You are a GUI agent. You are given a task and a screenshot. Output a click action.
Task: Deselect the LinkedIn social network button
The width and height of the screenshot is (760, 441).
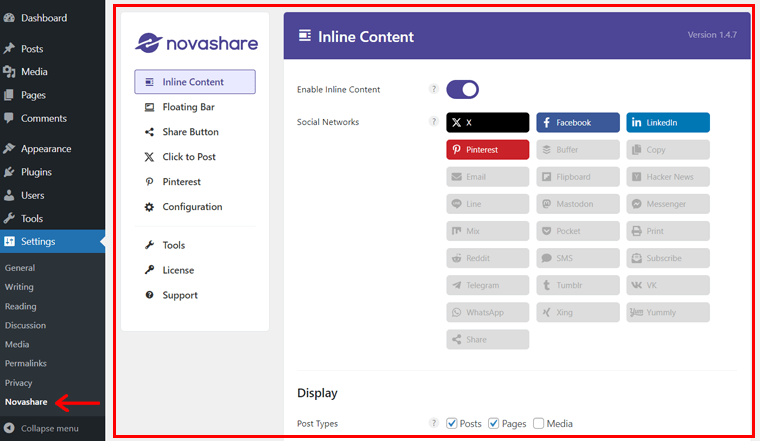668,123
